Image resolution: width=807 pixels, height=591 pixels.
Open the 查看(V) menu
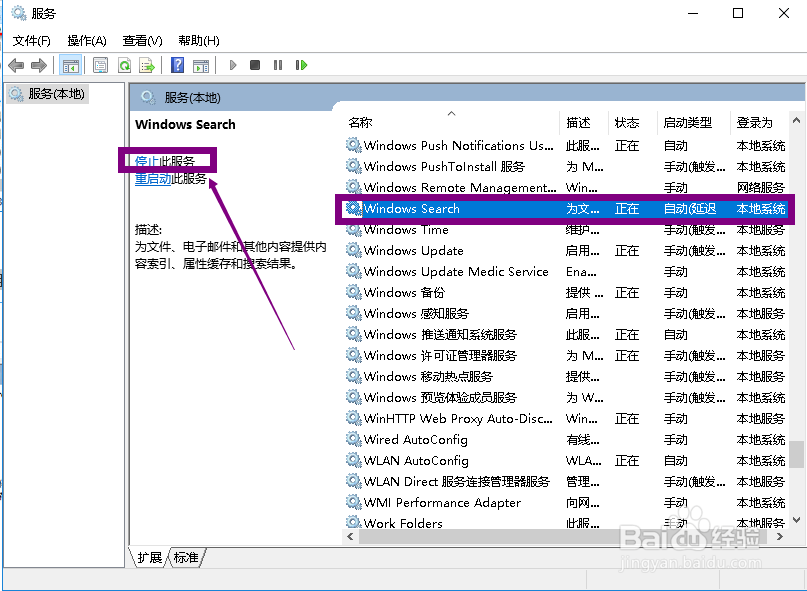point(143,41)
